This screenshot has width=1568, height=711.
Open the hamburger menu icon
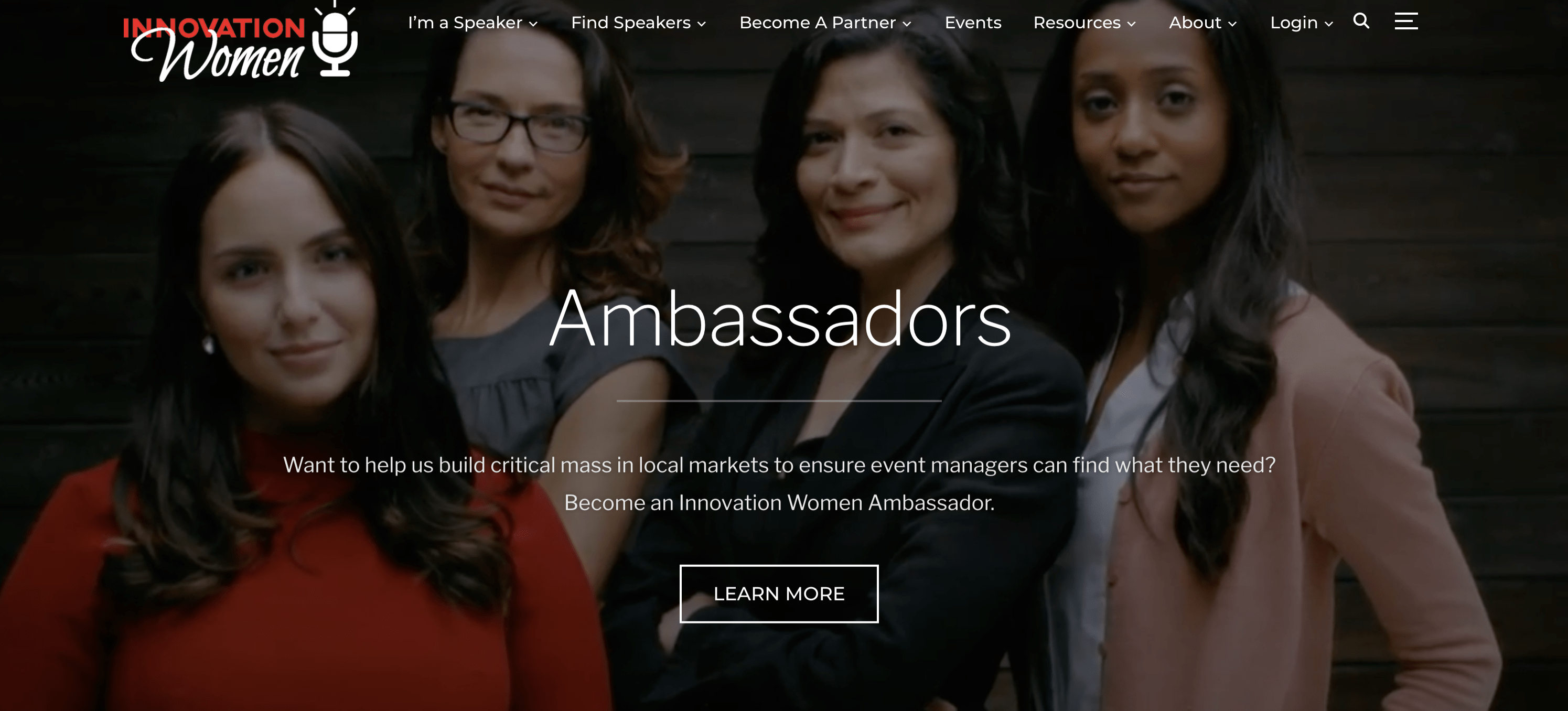click(x=1406, y=20)
